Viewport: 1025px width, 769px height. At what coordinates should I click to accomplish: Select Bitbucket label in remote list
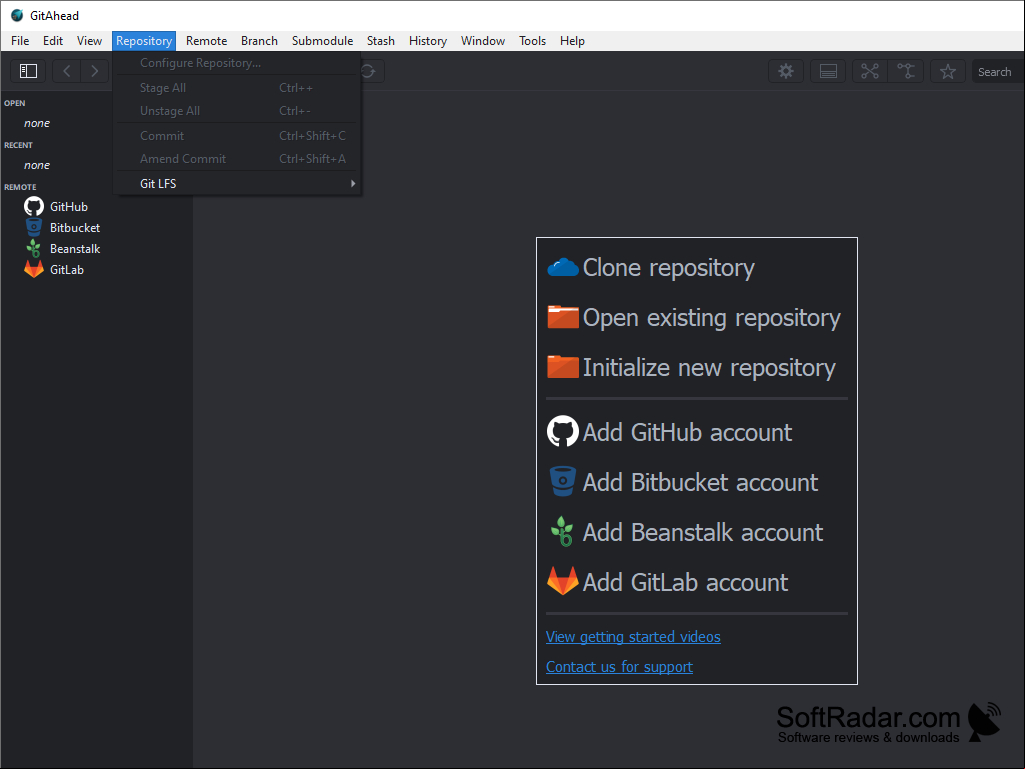point(75,228)
